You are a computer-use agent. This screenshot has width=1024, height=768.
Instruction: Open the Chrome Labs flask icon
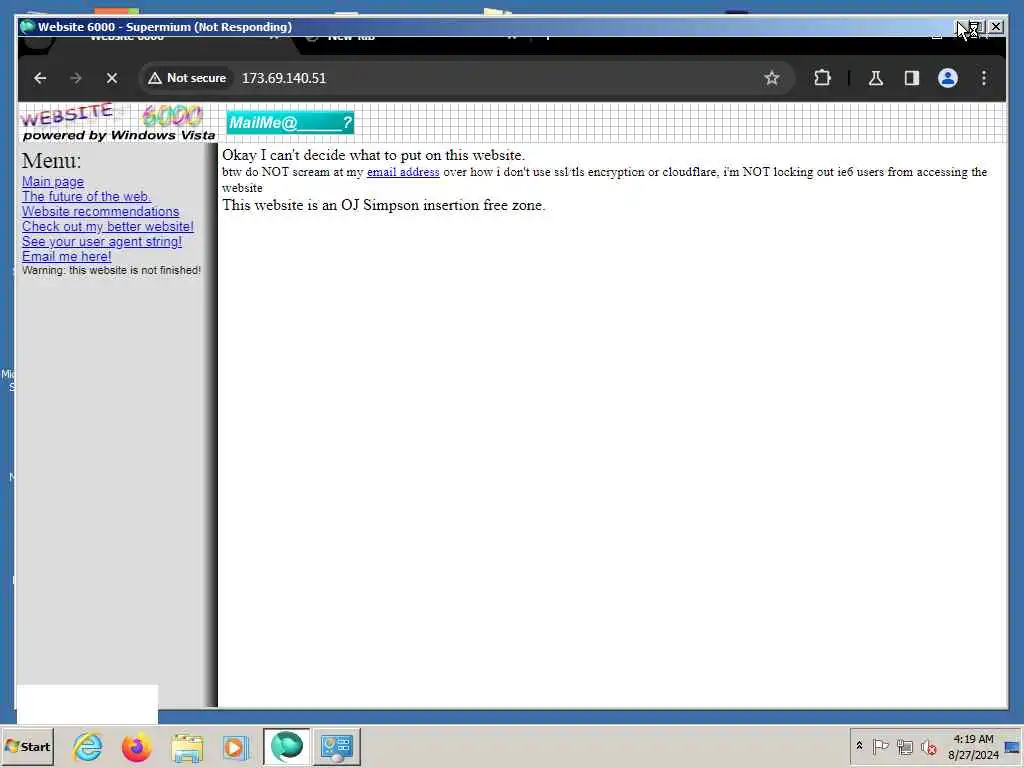[x=876, y=78]
